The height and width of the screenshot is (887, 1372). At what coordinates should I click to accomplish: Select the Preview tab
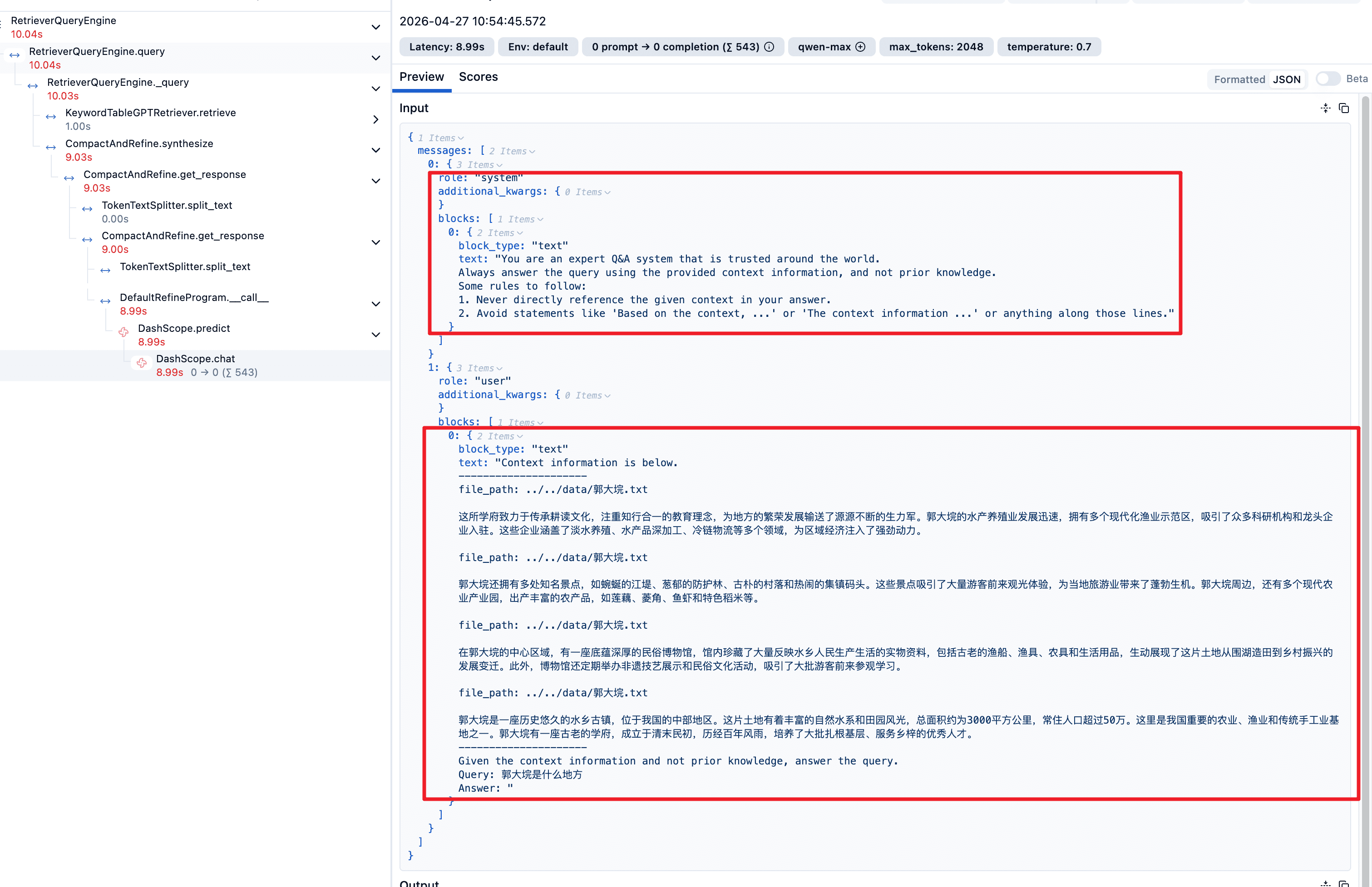tap(422, 77)
